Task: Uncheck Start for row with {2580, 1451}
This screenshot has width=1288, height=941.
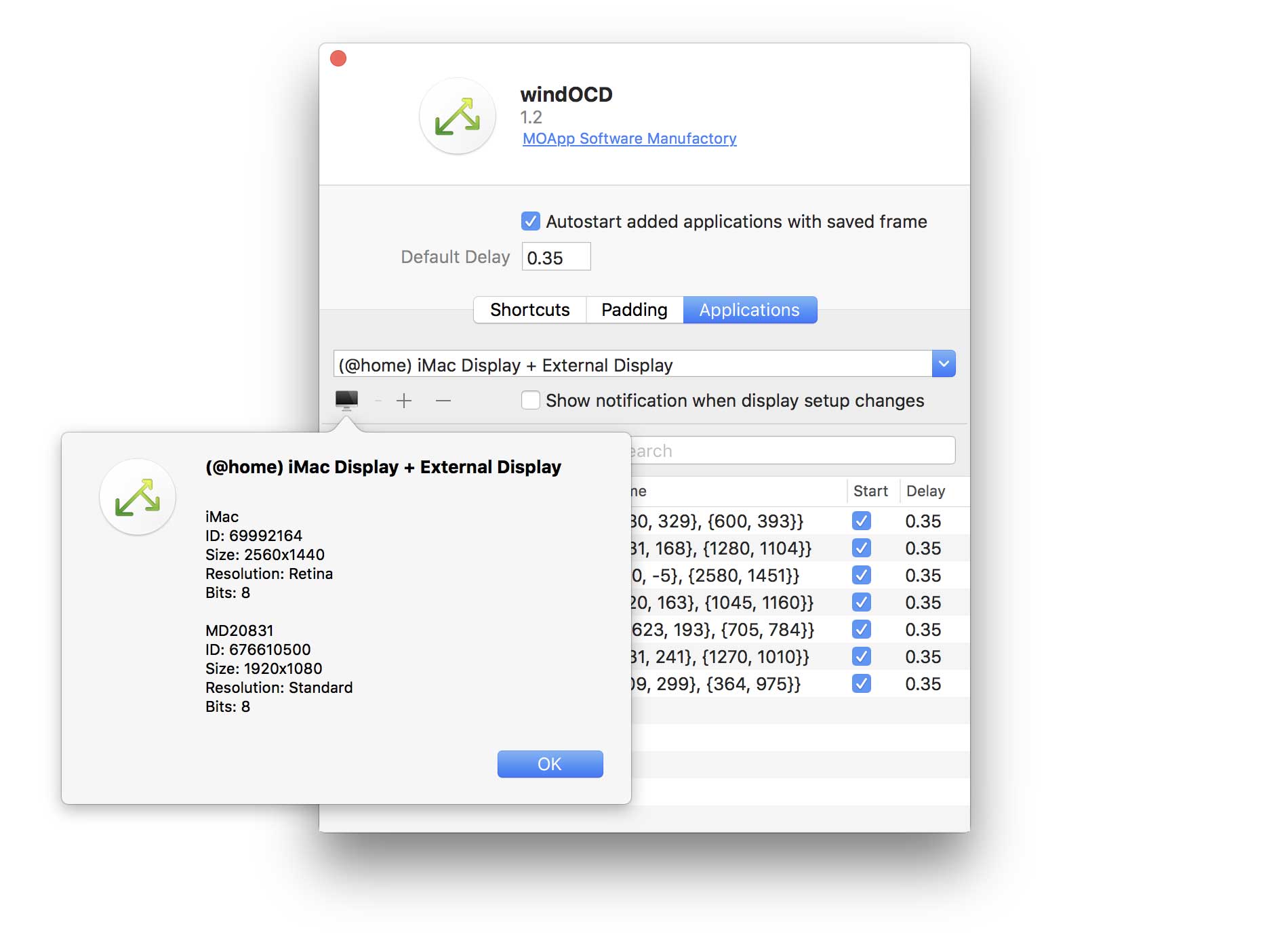Action: [862, 575]
